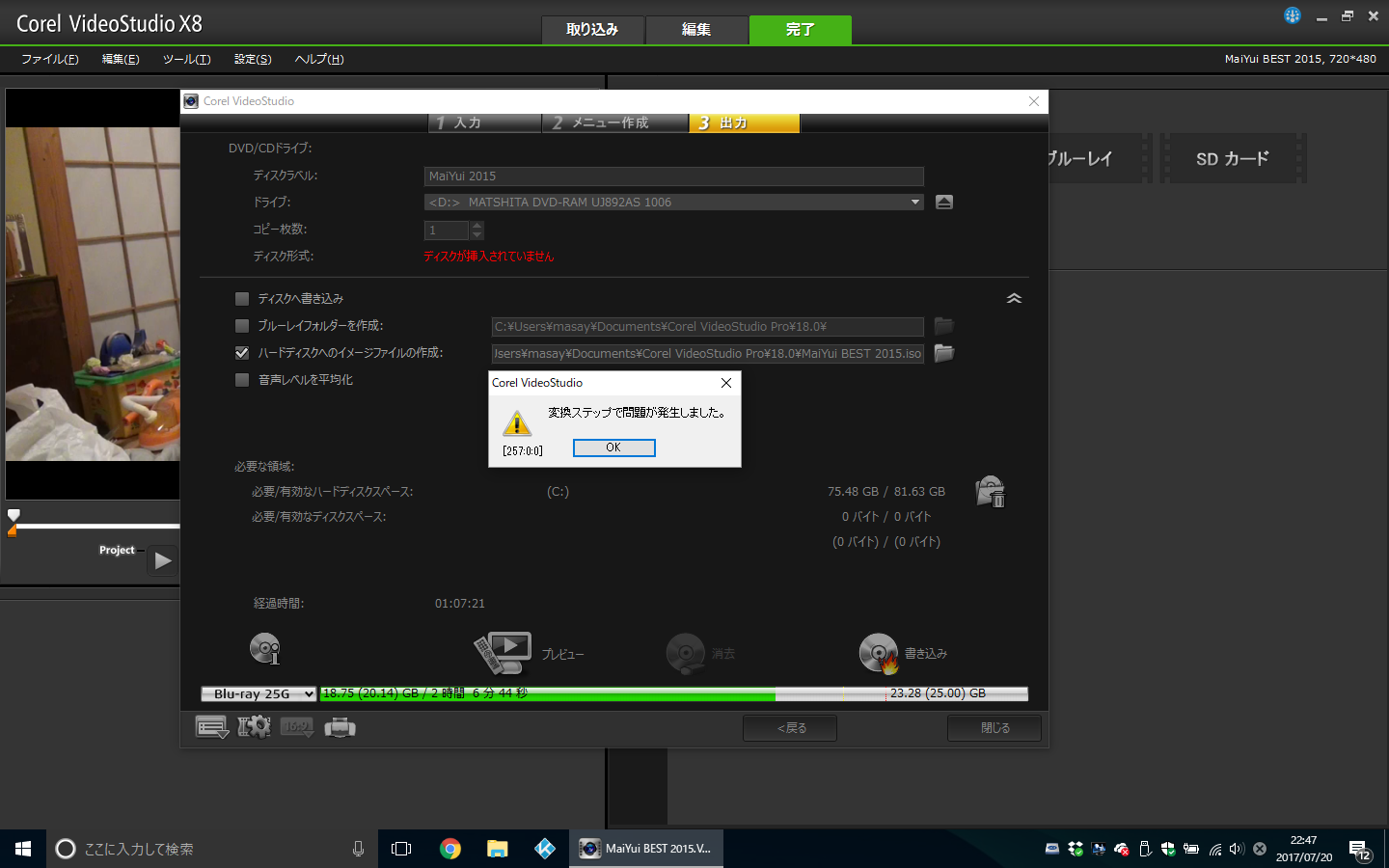Switch to the 2 メニュー作成 step tab
1389x868 pixels.
(615, 123)
